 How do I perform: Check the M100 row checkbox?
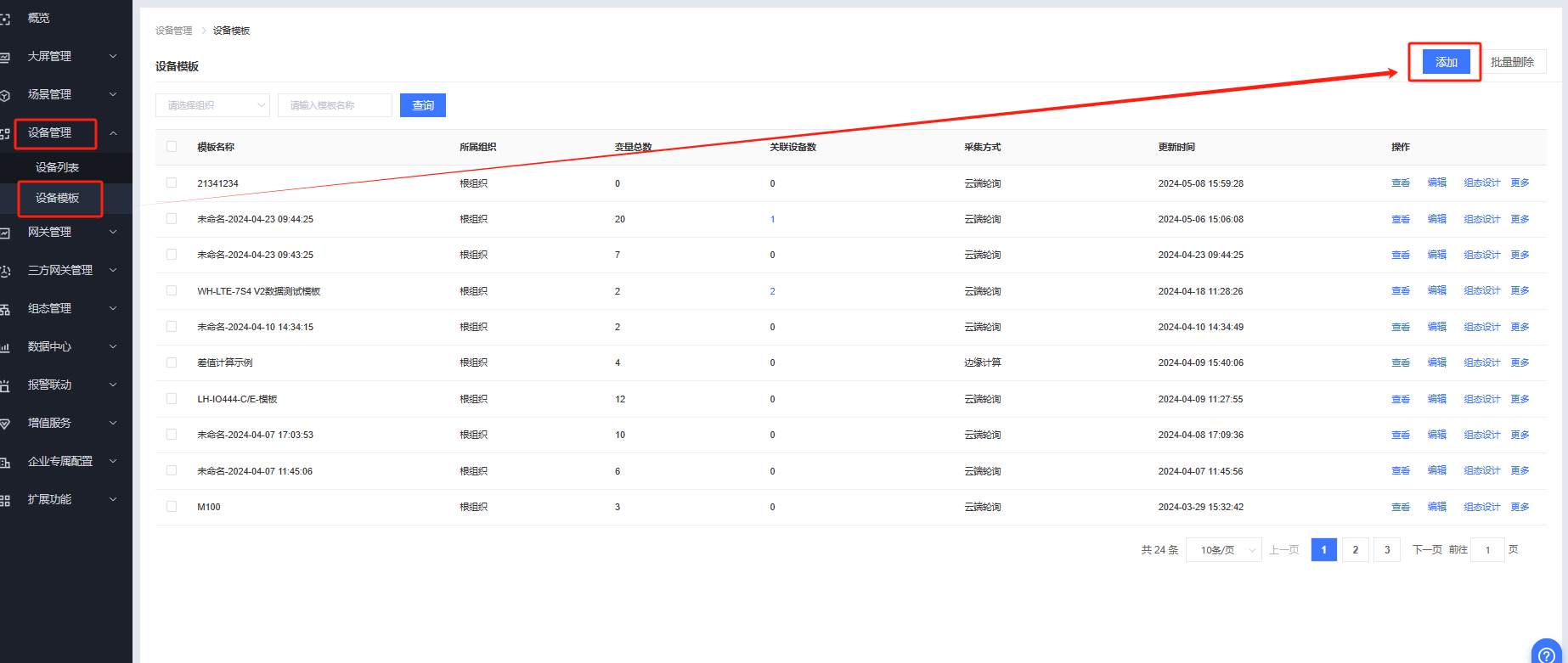point(172,506)
